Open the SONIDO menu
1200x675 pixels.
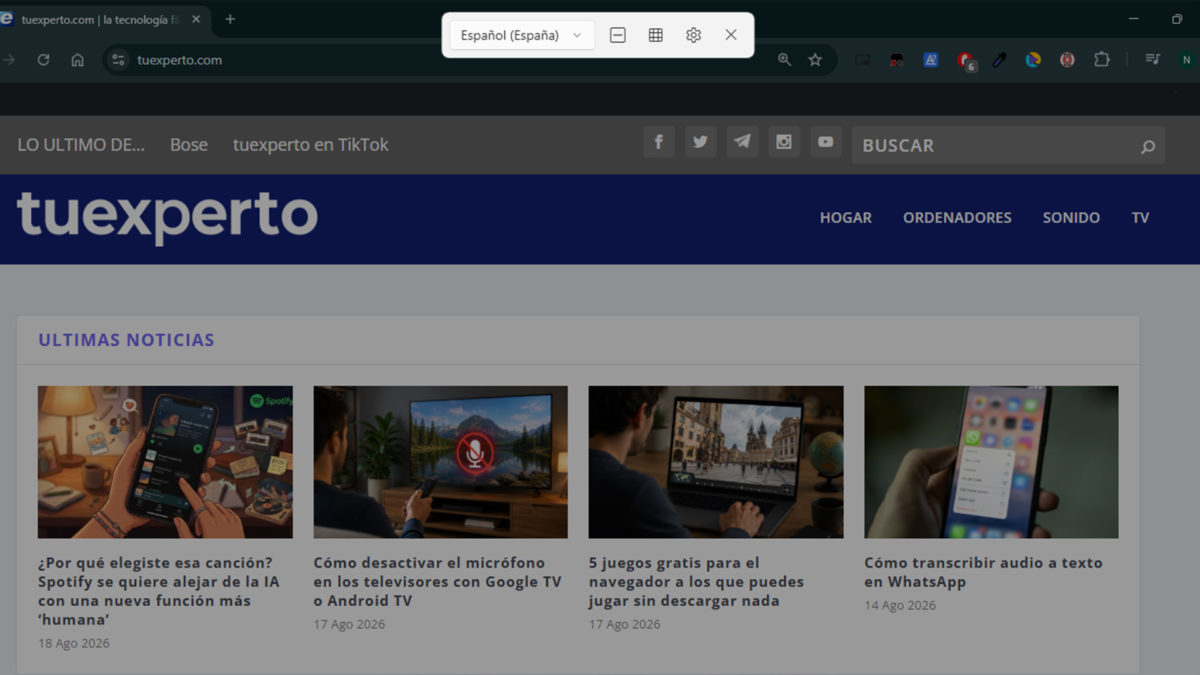tap(1071, 217)
